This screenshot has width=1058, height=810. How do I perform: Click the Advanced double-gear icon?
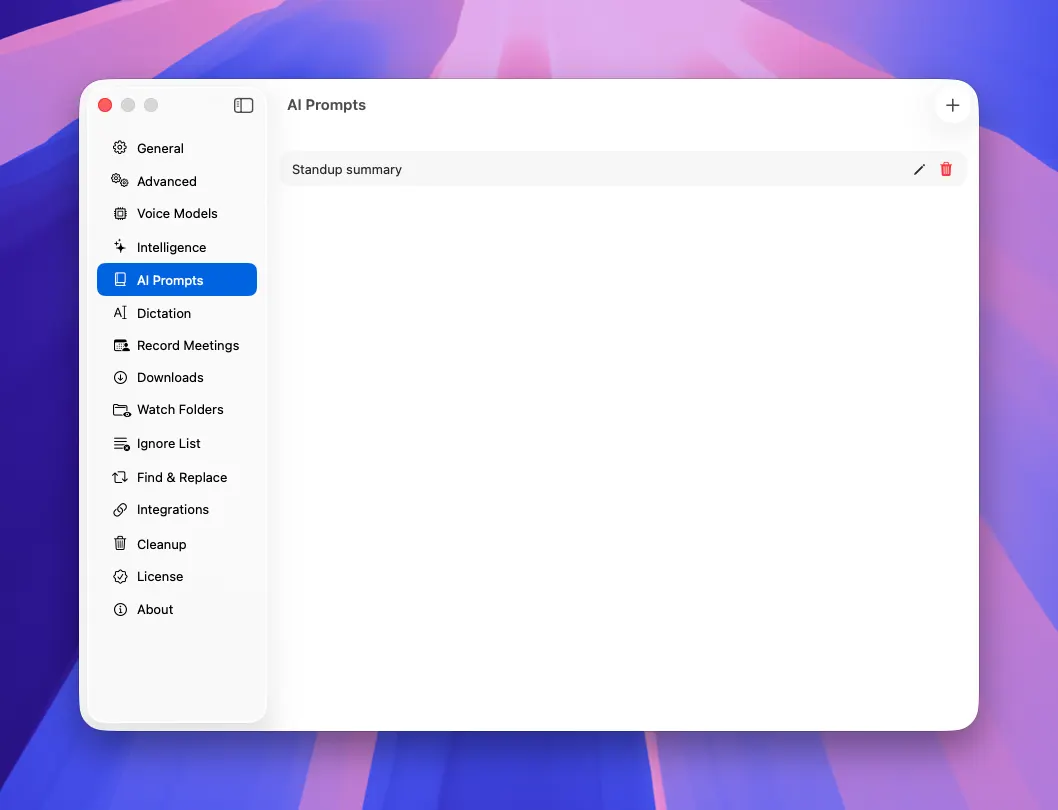(120, 180)
